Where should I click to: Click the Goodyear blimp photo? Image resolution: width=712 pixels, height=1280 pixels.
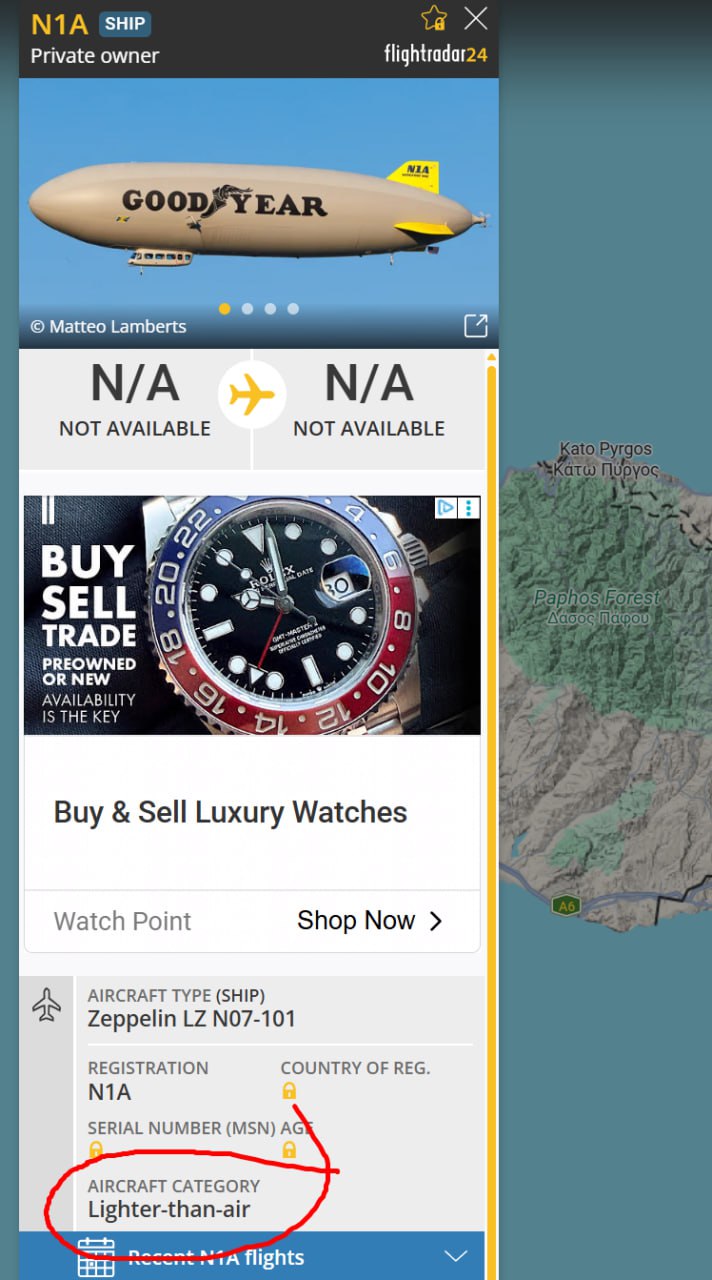(258, 213)
